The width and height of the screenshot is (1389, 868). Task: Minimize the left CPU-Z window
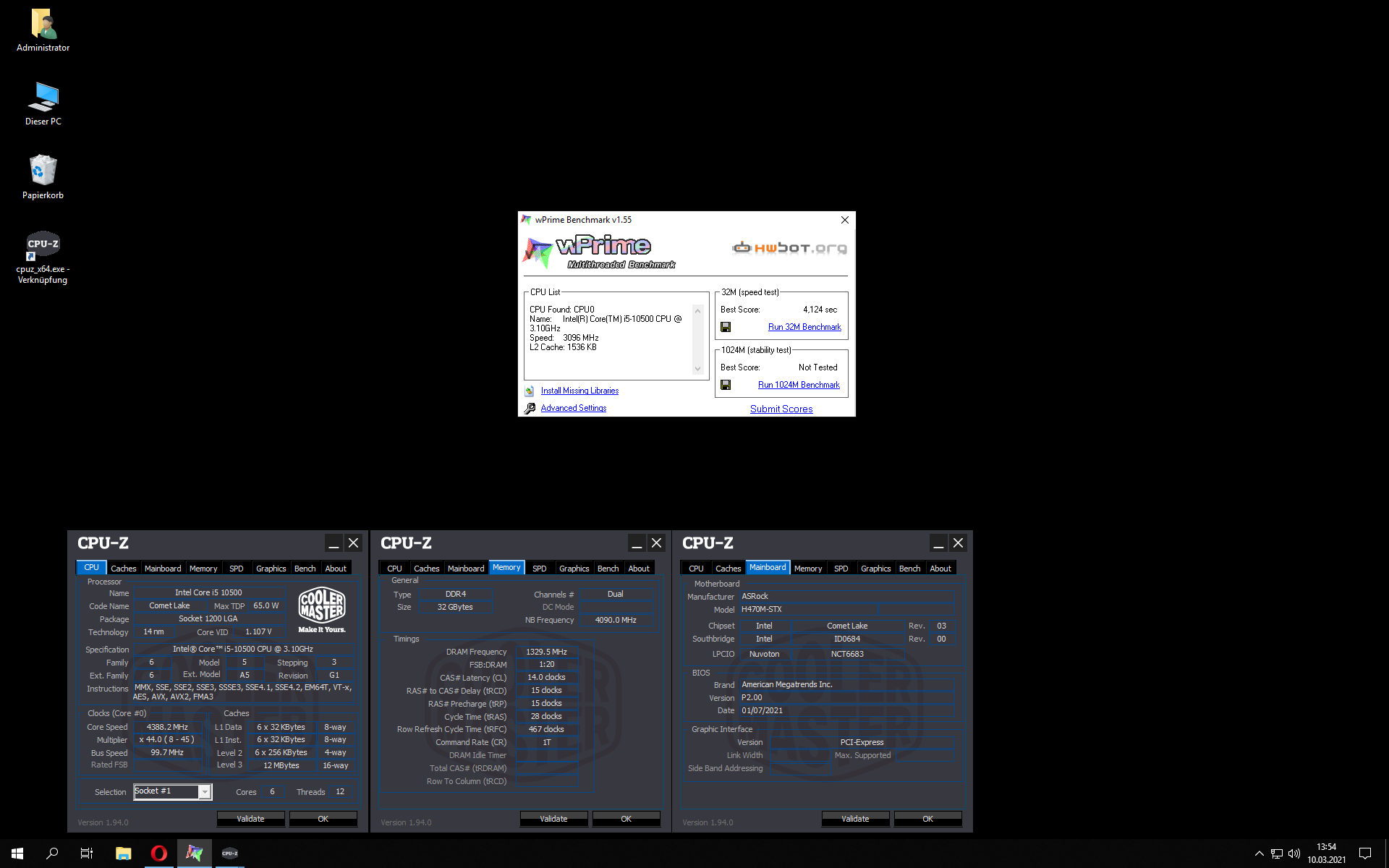[334, 543]
